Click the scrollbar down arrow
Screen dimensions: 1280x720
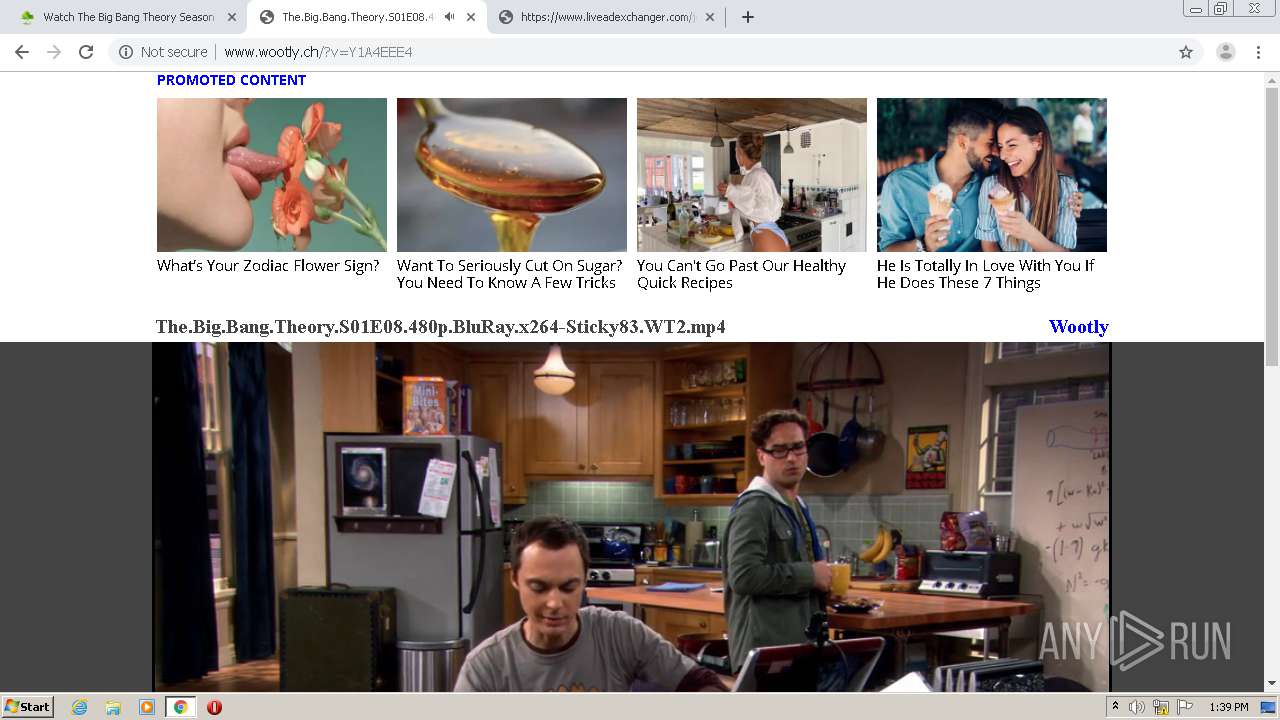(1272, 684)
